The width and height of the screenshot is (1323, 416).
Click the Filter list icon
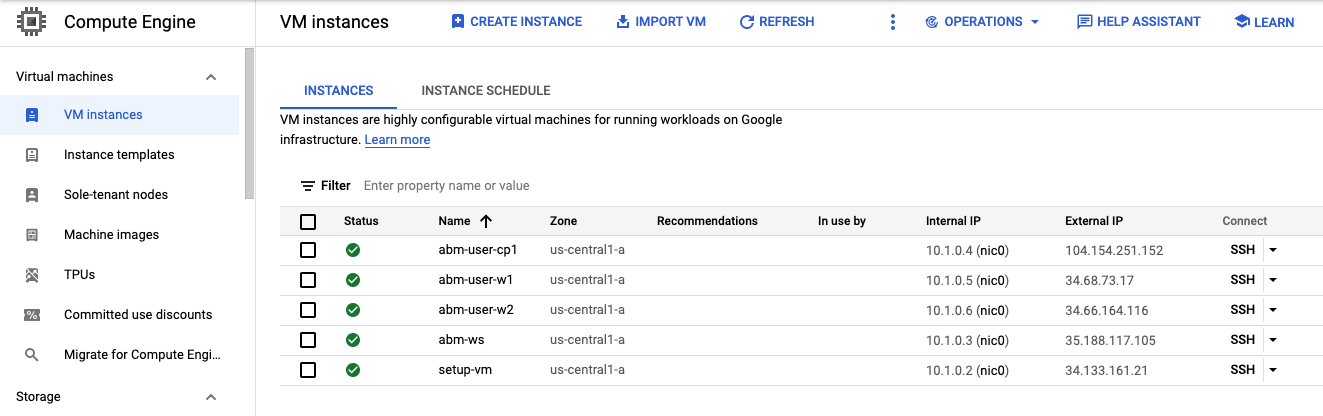tap(308, 186)
